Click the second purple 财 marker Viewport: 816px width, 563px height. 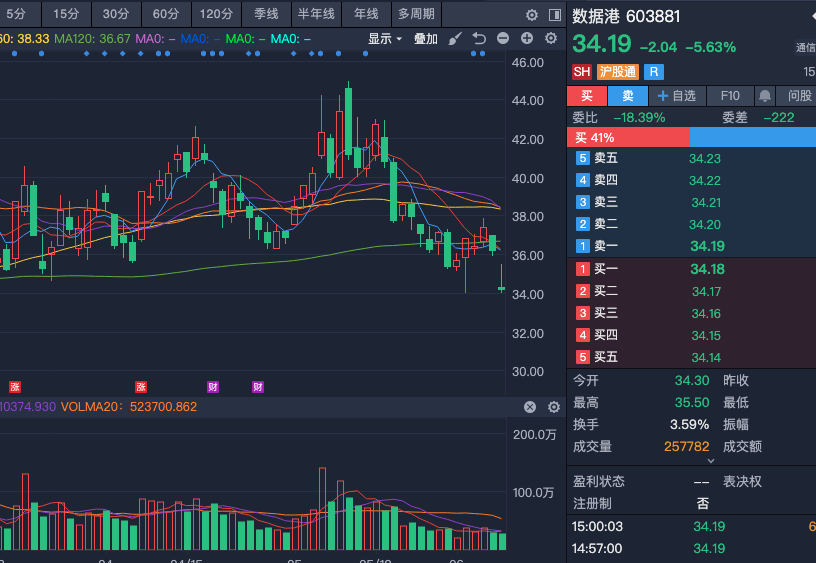pyautogui.click(x=258, y=387)
